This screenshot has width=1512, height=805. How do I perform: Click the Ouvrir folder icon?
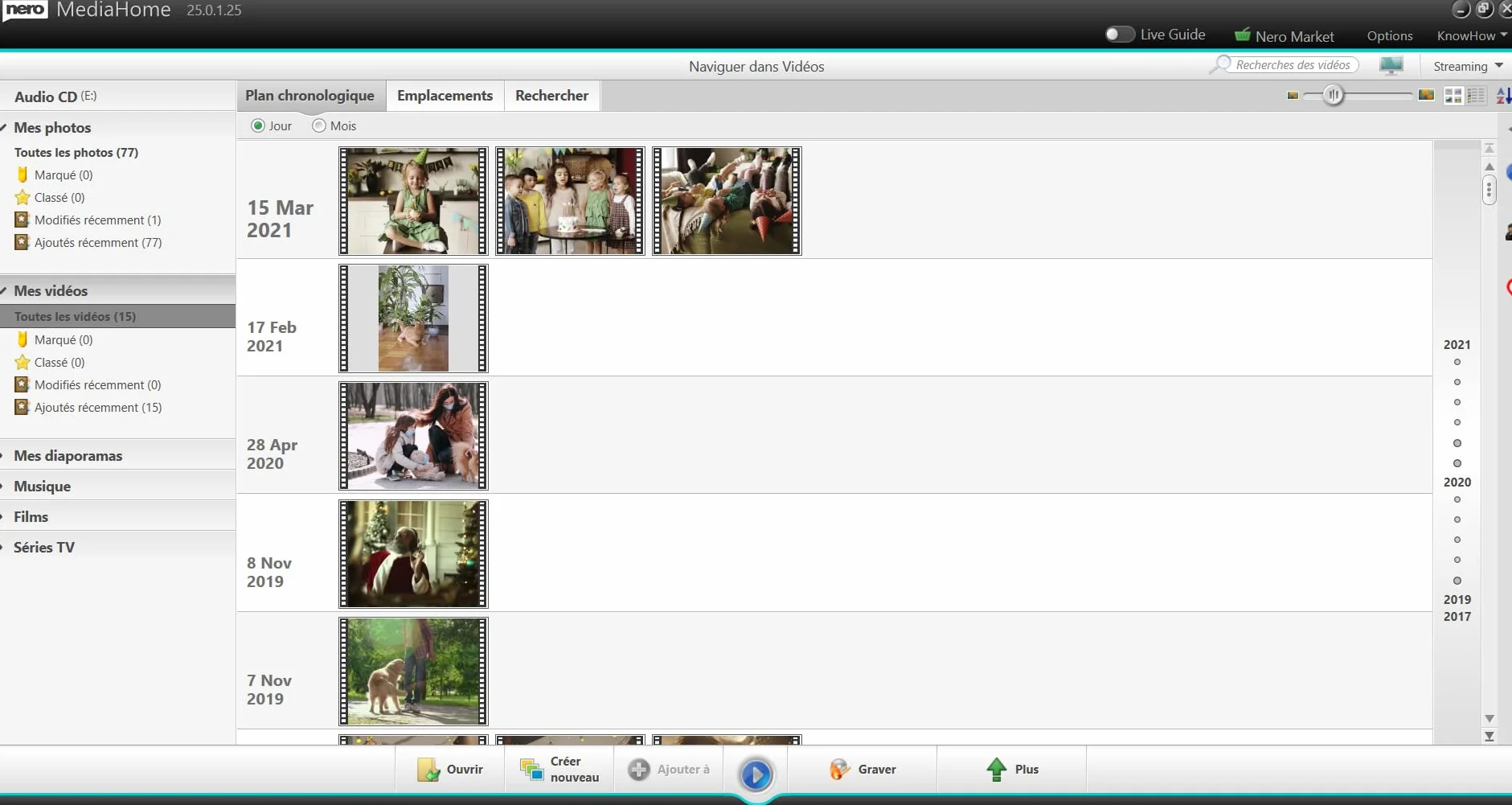(x=428, y=770)
